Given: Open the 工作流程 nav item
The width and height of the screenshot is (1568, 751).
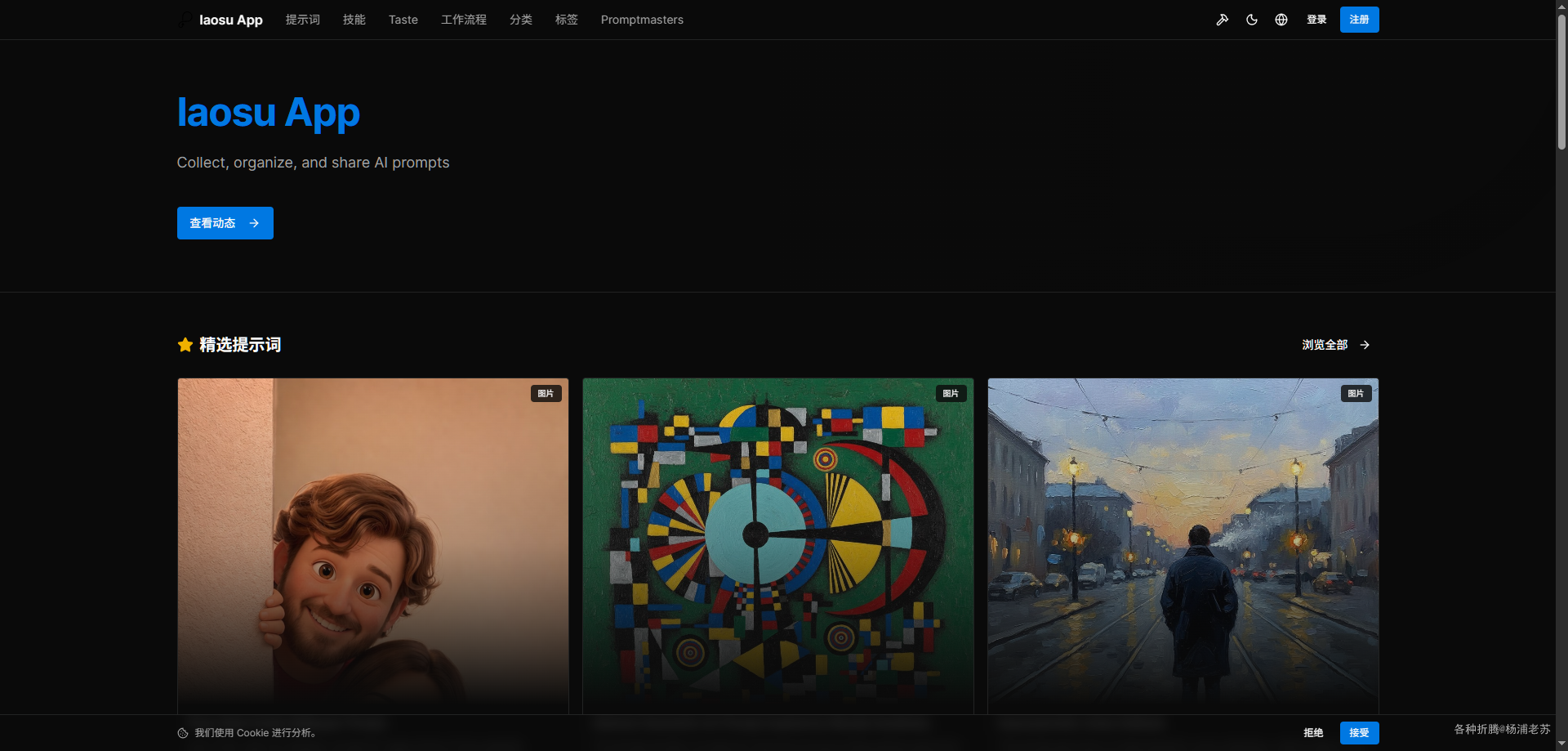Looking at the screenshot, I should 464,20.
